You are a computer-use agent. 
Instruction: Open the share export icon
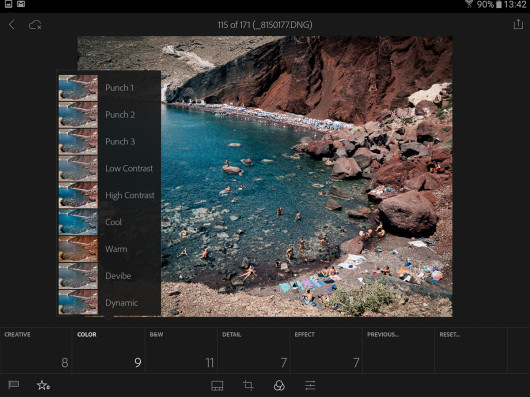pyautogui.click(x=518, y=24)
